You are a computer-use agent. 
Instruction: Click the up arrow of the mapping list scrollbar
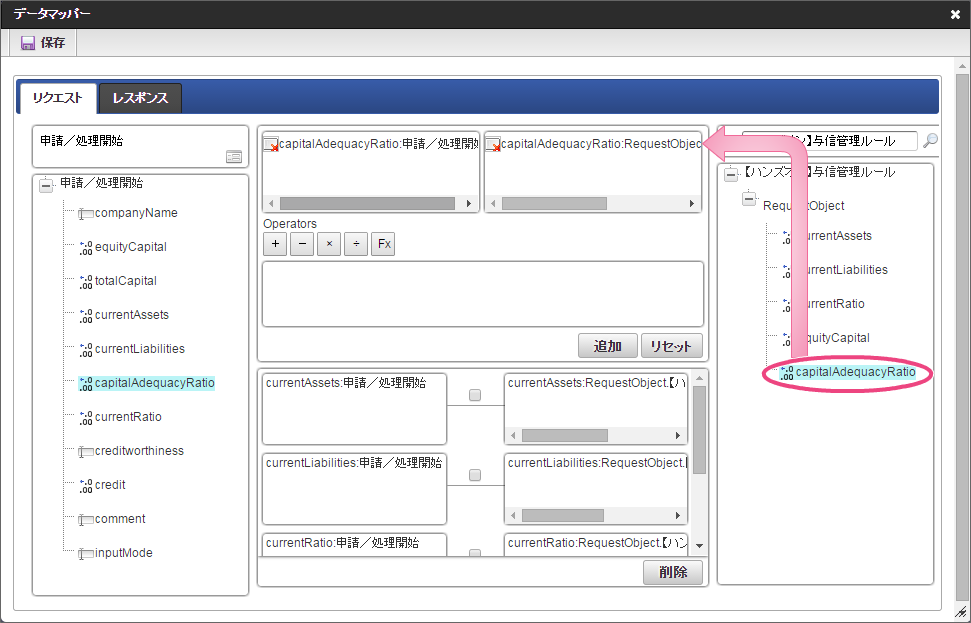coord(699,378)
